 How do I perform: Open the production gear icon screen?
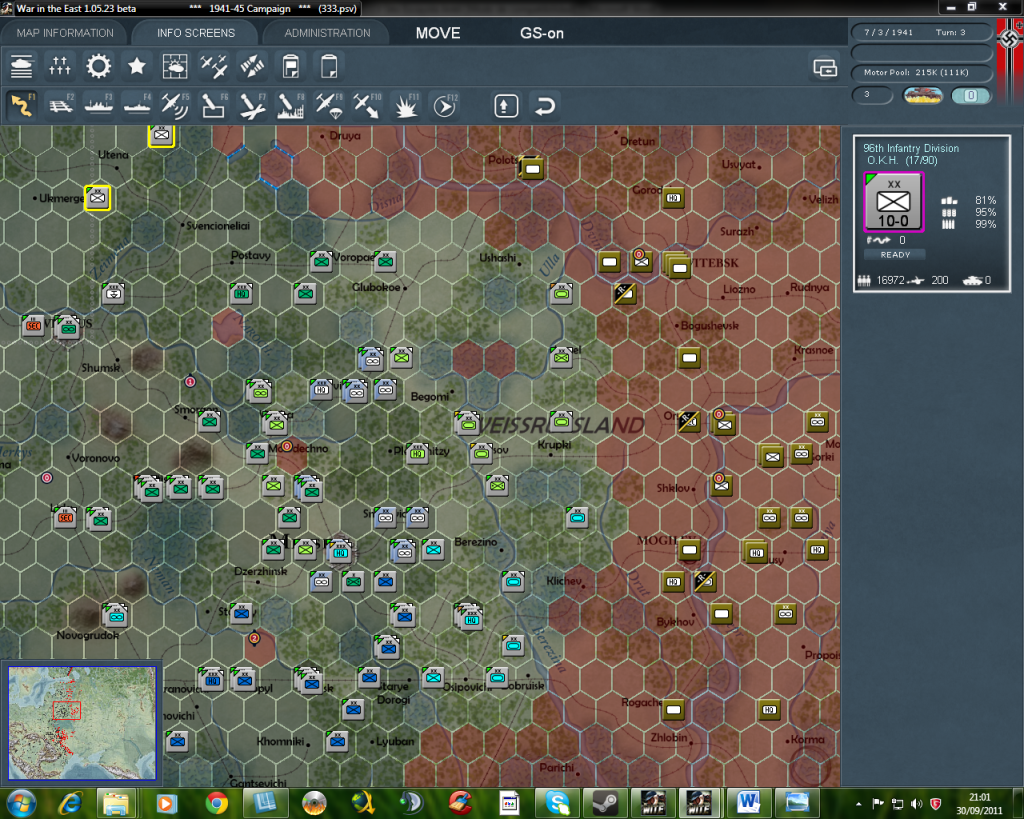[98, 66]
